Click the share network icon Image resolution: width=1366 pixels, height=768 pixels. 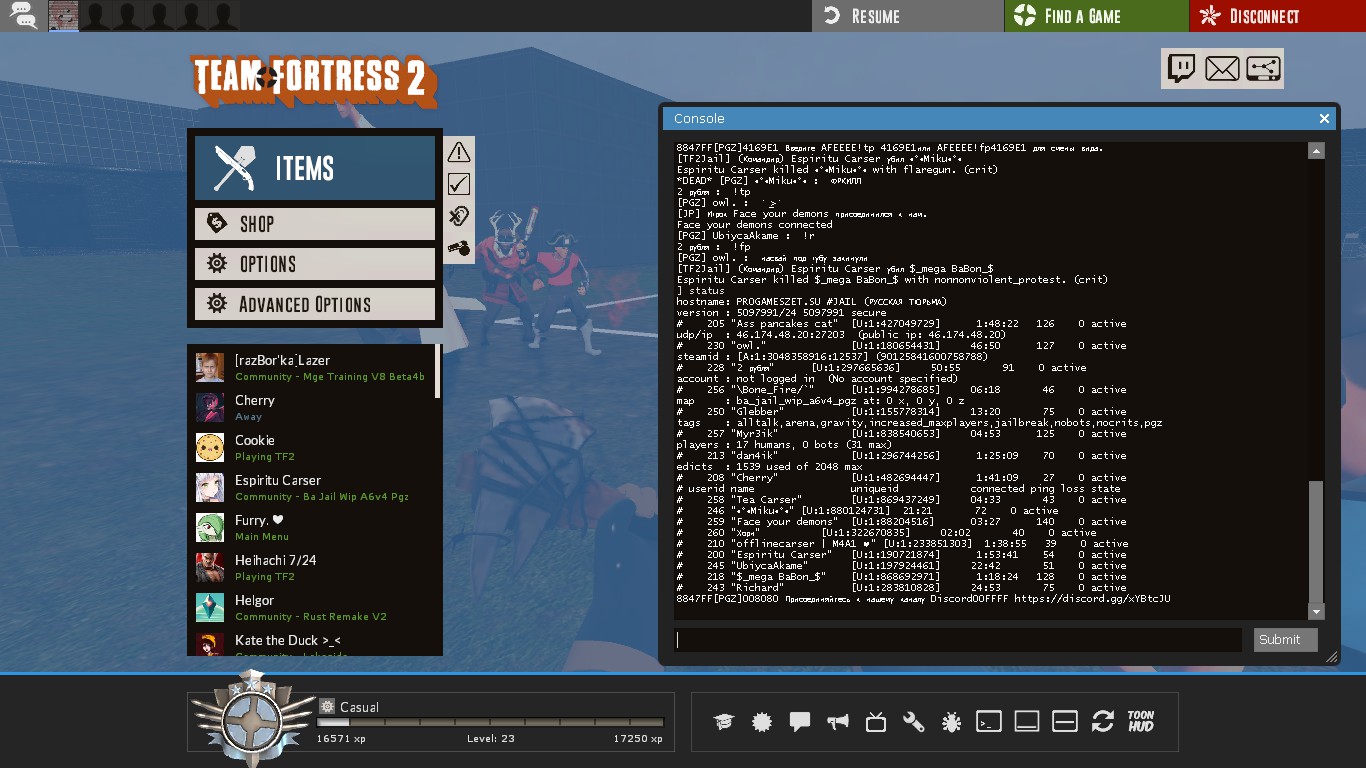click(1263, 69)
